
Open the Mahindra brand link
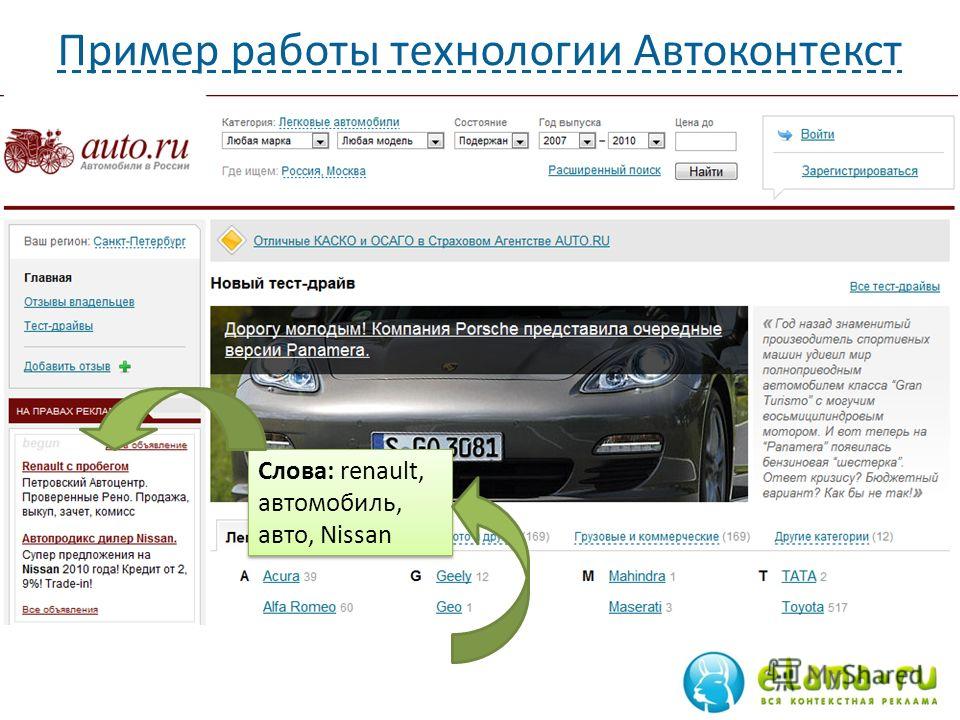[637, 576]
